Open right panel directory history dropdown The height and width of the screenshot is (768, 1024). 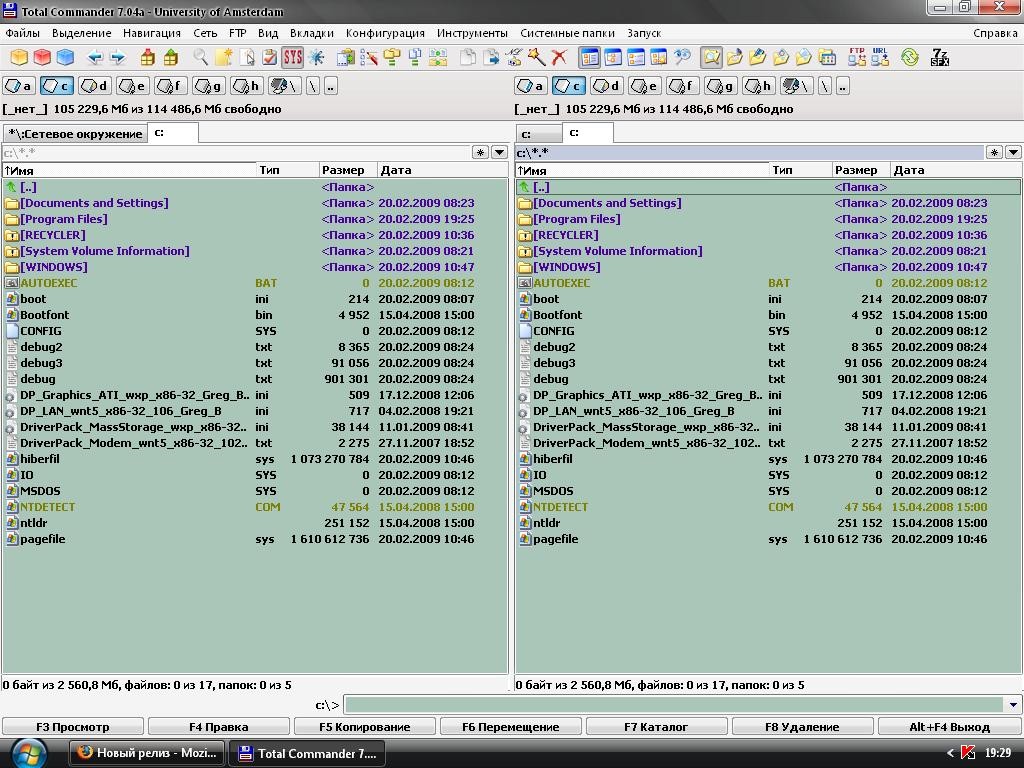[1013, 152]
